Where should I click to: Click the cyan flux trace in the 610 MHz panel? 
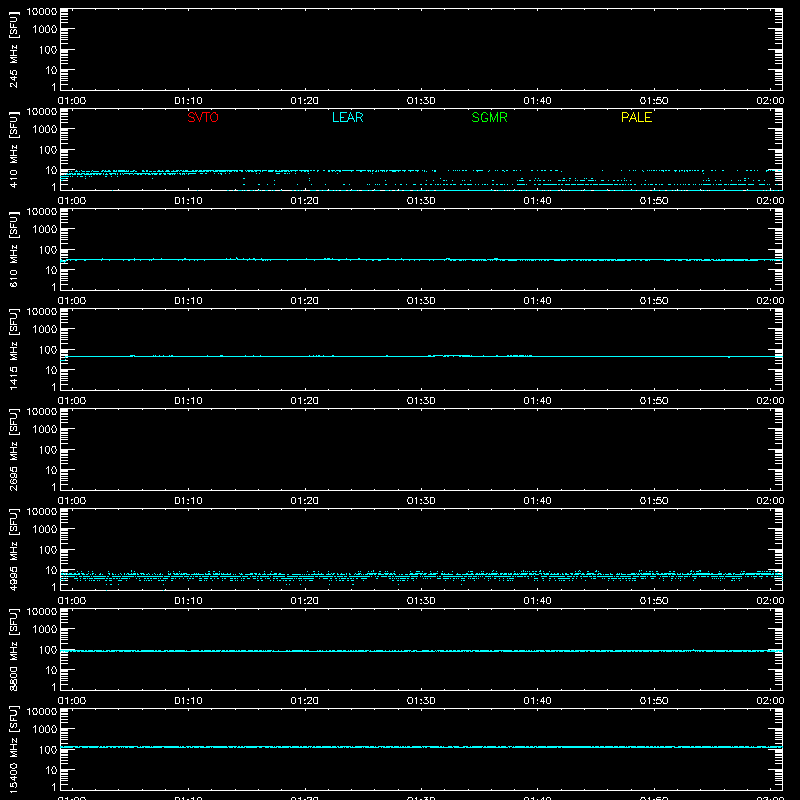[421, 260]
